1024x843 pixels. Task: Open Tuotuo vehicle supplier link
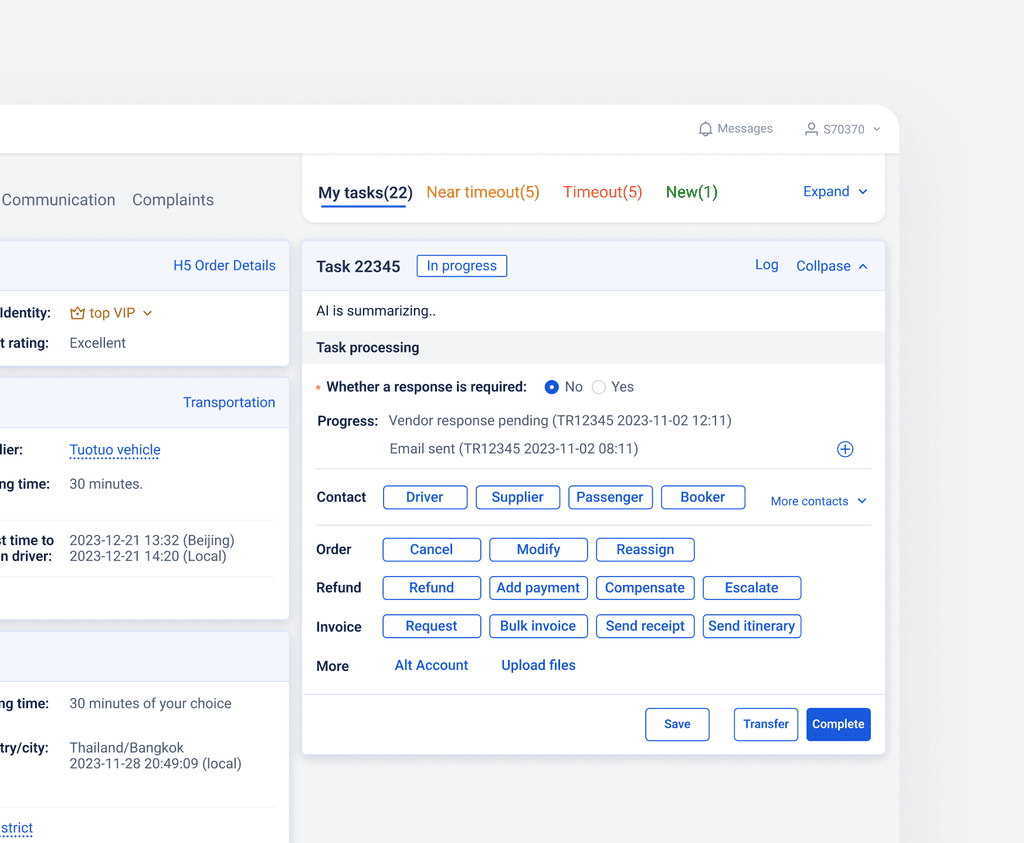[115, 450]
